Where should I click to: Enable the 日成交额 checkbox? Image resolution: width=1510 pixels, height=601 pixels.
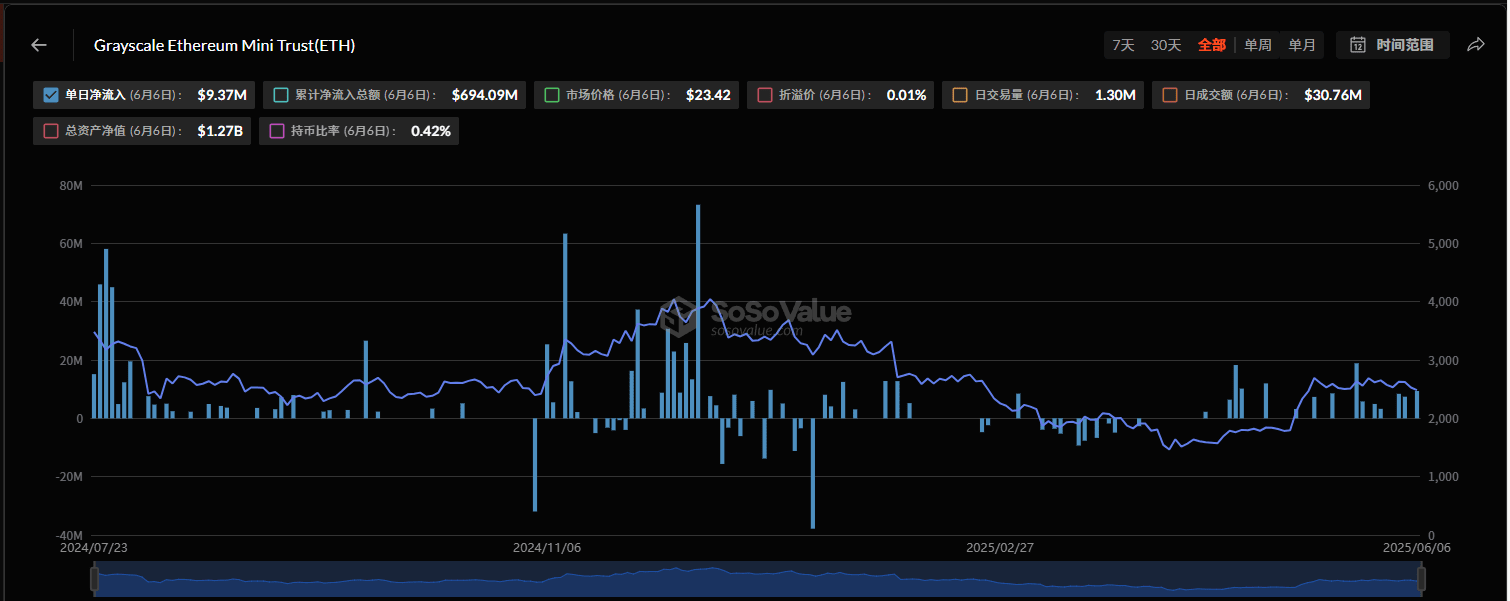pyautogui.click(x=1170, y=96)
